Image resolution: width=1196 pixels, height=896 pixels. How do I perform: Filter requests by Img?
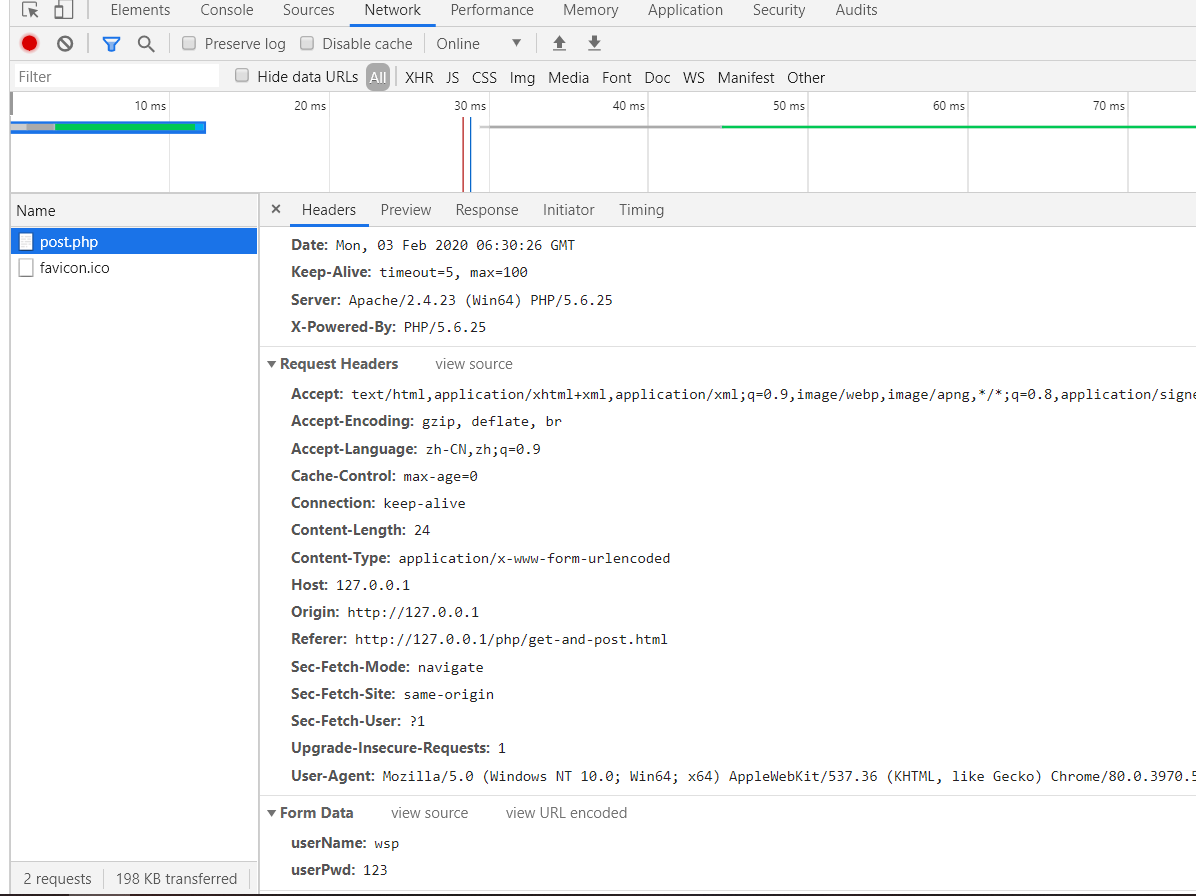(522, 77)
